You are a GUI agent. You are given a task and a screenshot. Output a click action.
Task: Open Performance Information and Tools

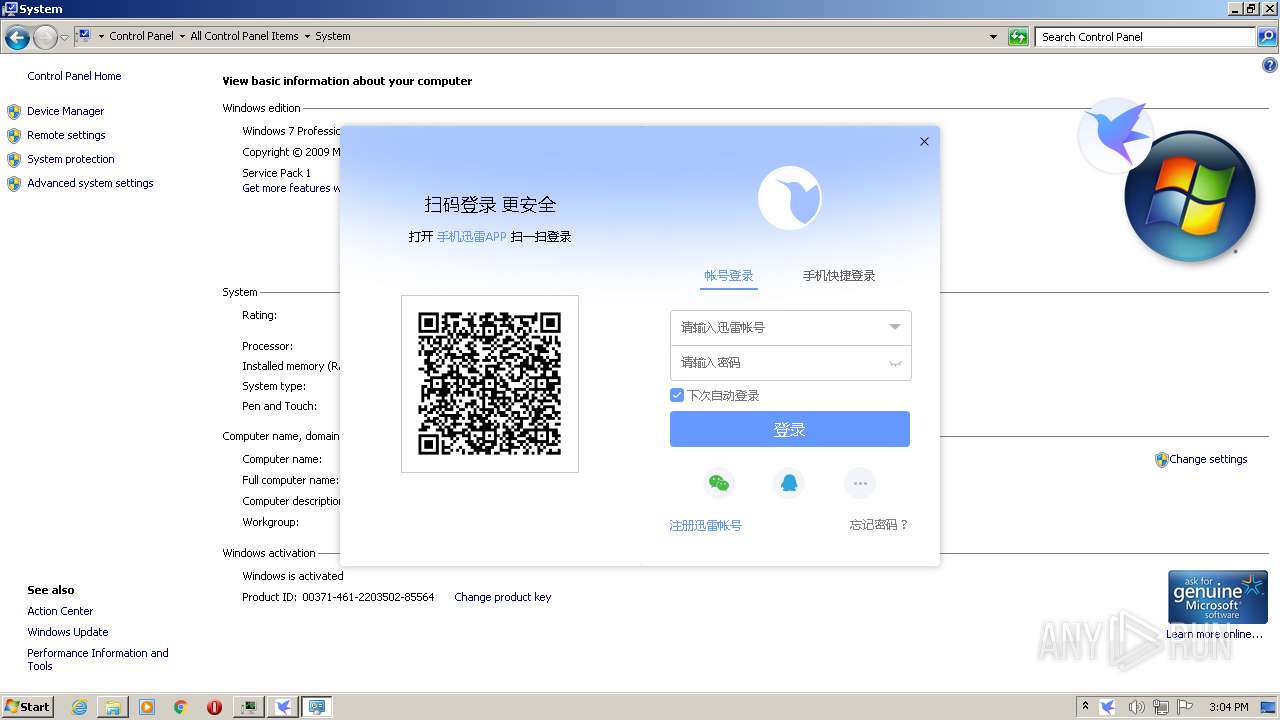(98, 659)
